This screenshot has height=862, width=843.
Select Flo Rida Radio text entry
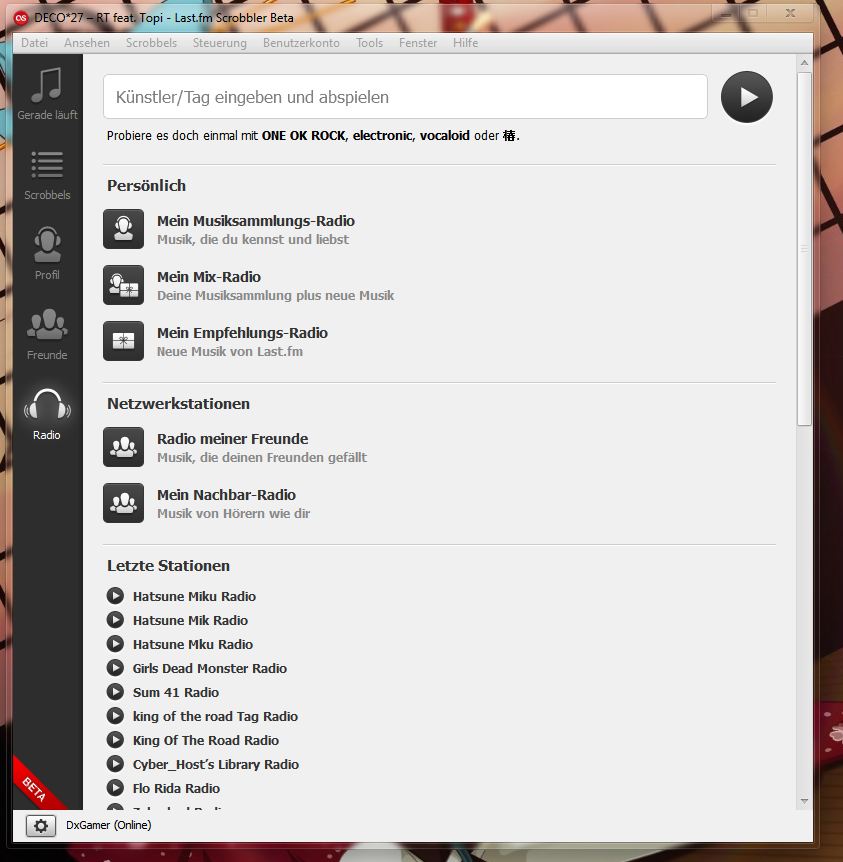(x=176, y=788)
